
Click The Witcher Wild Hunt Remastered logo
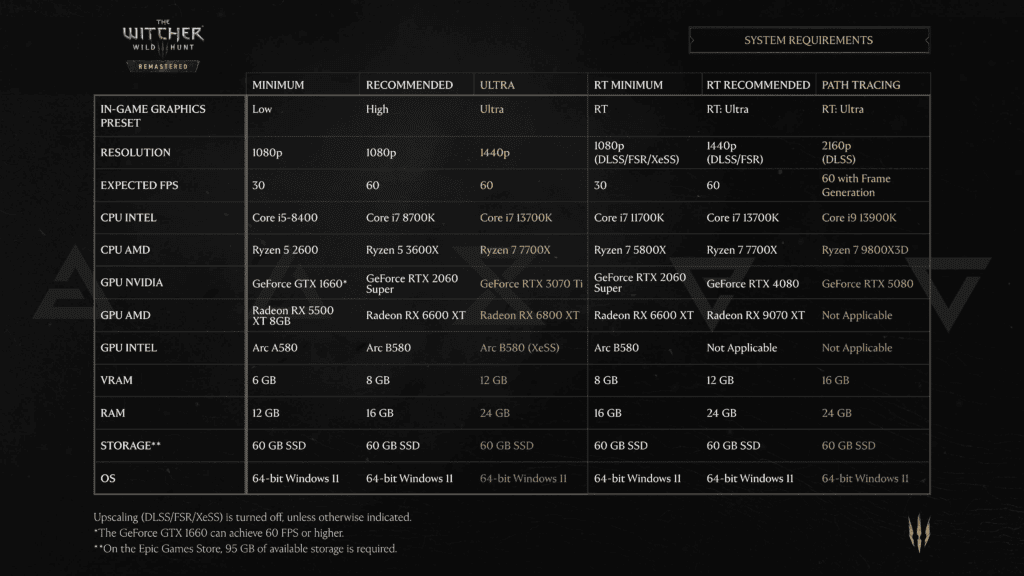(x=163, y=45)
